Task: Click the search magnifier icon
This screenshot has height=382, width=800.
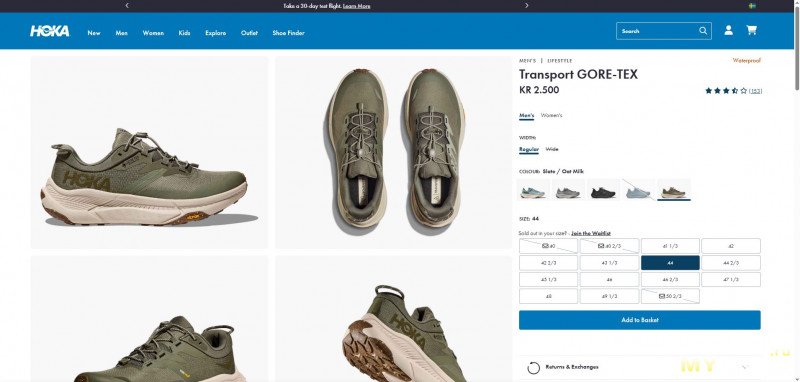Action: pos(703,31)
